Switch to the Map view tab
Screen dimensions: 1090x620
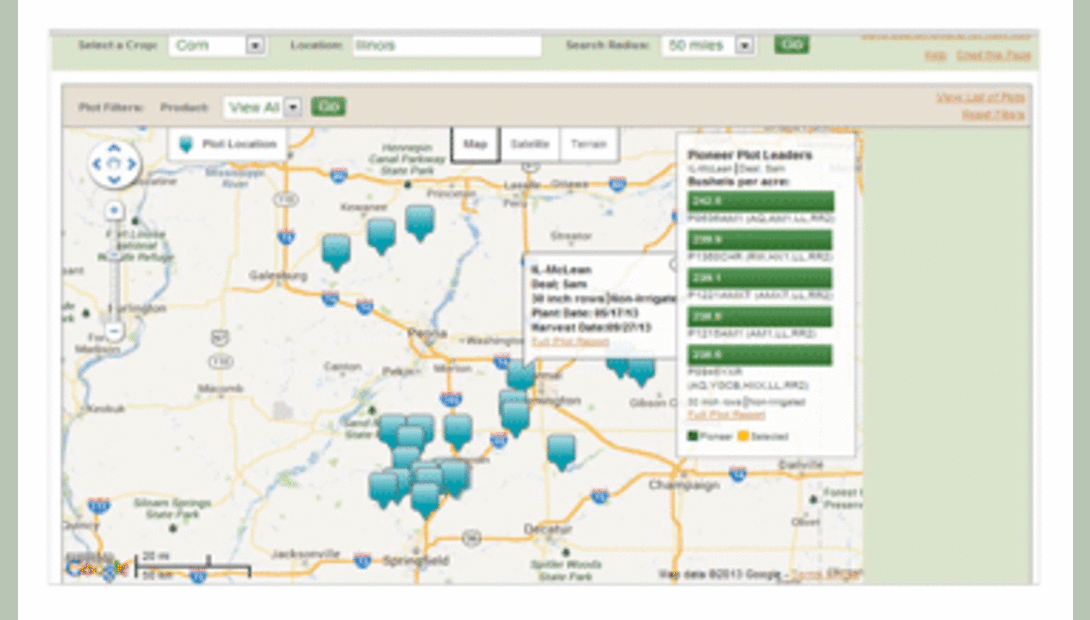[475, 144]
